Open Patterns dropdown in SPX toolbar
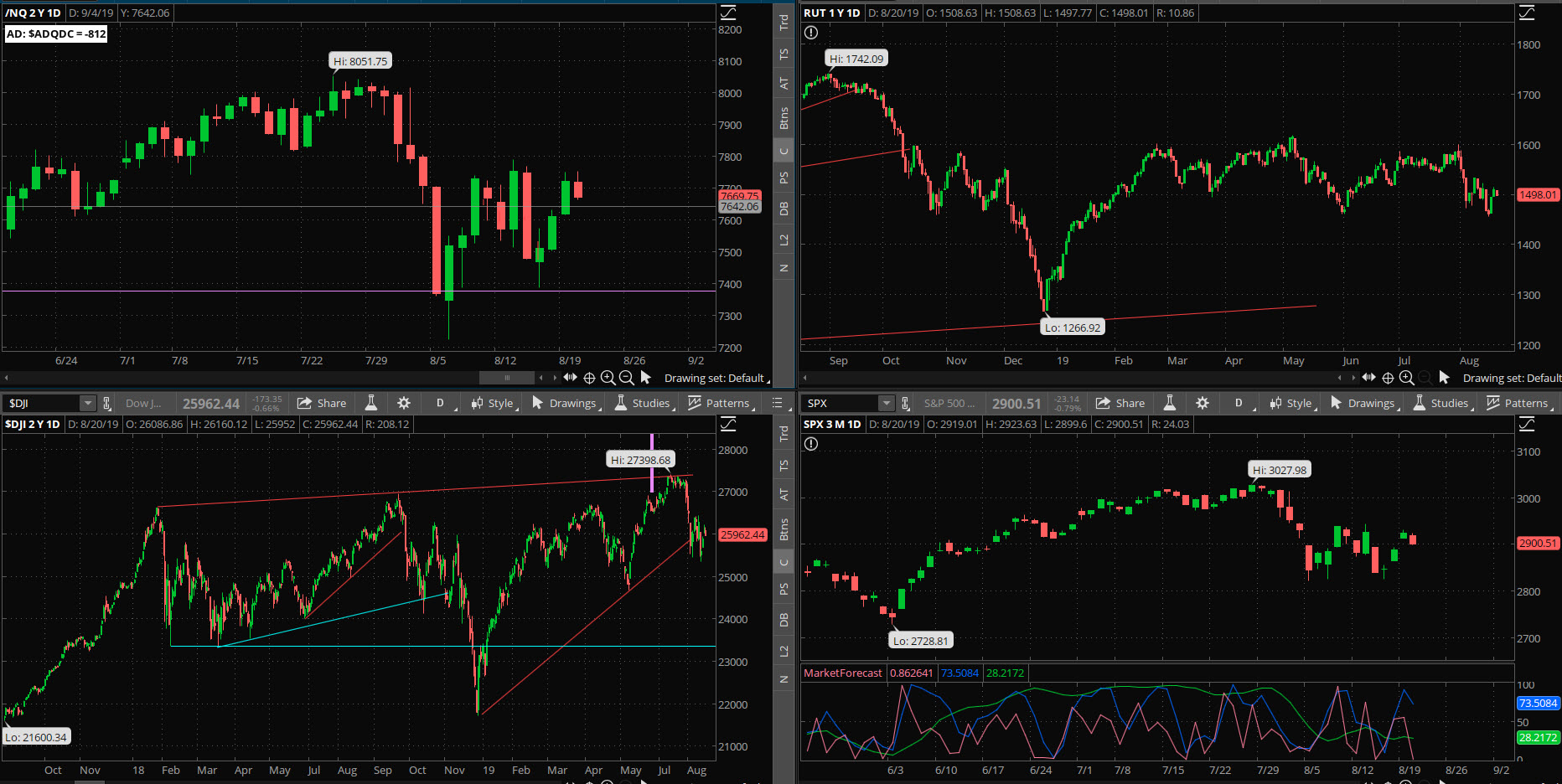This screenshot has width=1562, height=784. [x=1519, y=403]
